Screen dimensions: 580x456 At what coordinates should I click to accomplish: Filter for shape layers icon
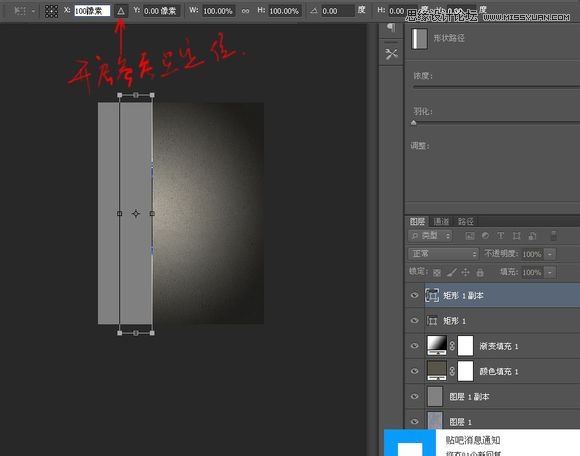(x=517, y=236)
